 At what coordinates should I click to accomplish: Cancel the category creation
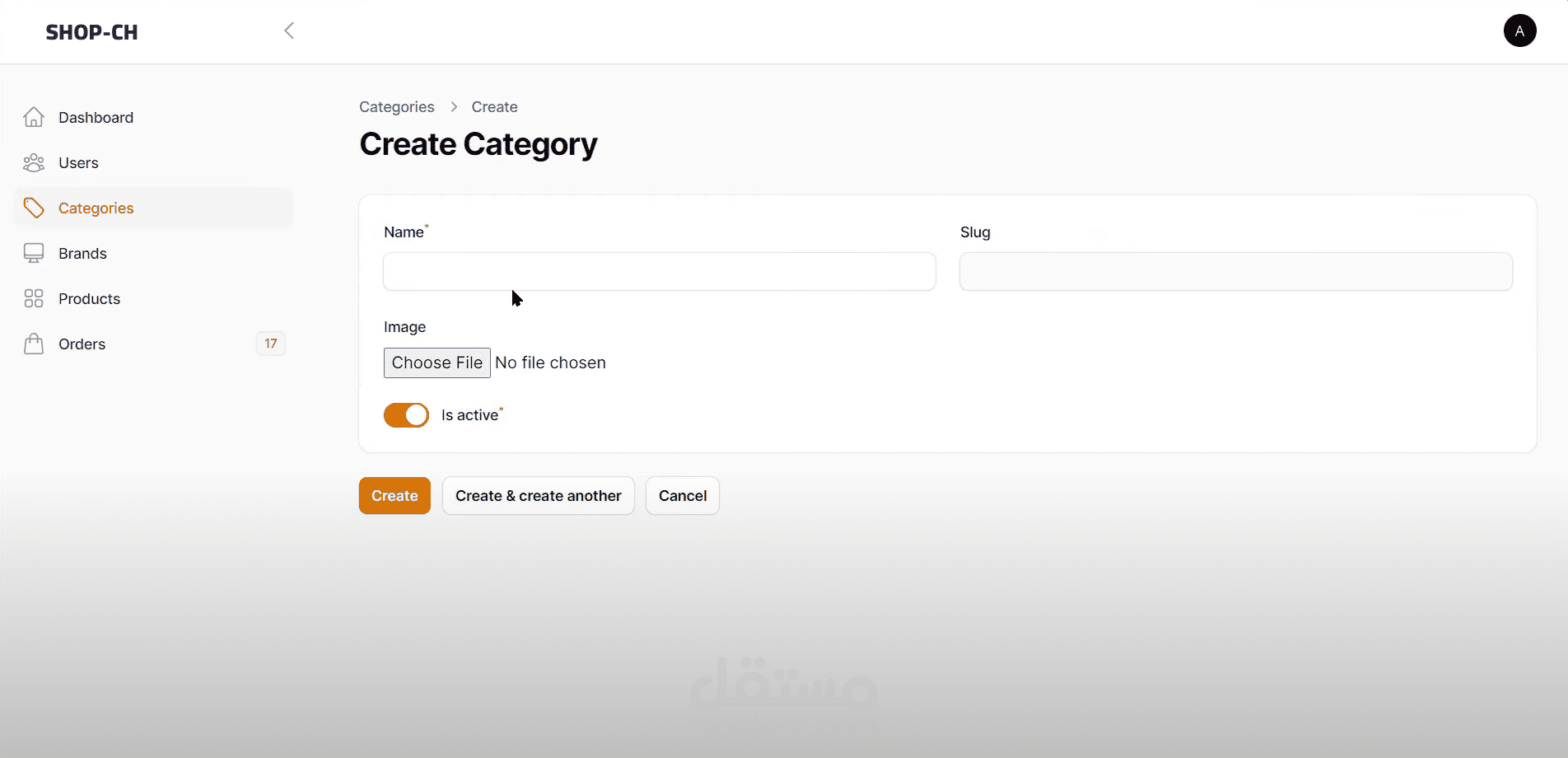pyautogui.click(x=682, y=496)
